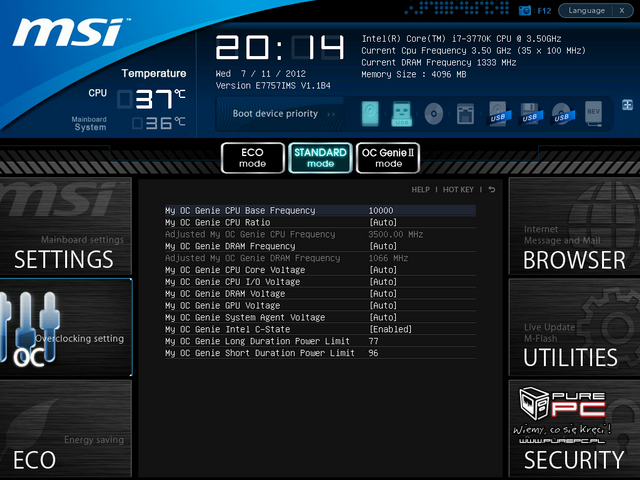The image size is (640, 480).
Task: Click the System temperature 36°C readout
Action: [x=159, y=123]
